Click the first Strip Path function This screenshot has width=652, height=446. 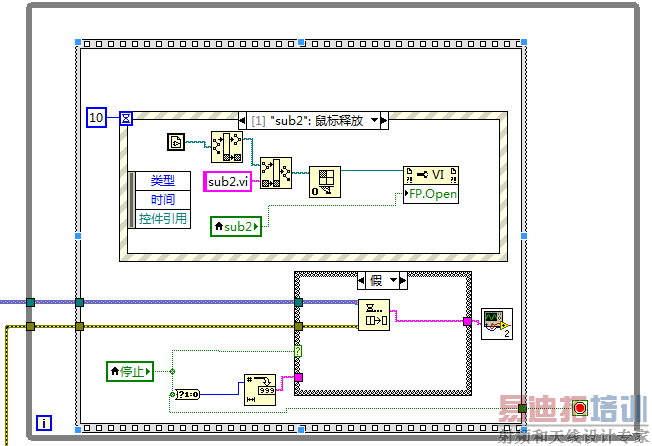click(x=227, y=147)
